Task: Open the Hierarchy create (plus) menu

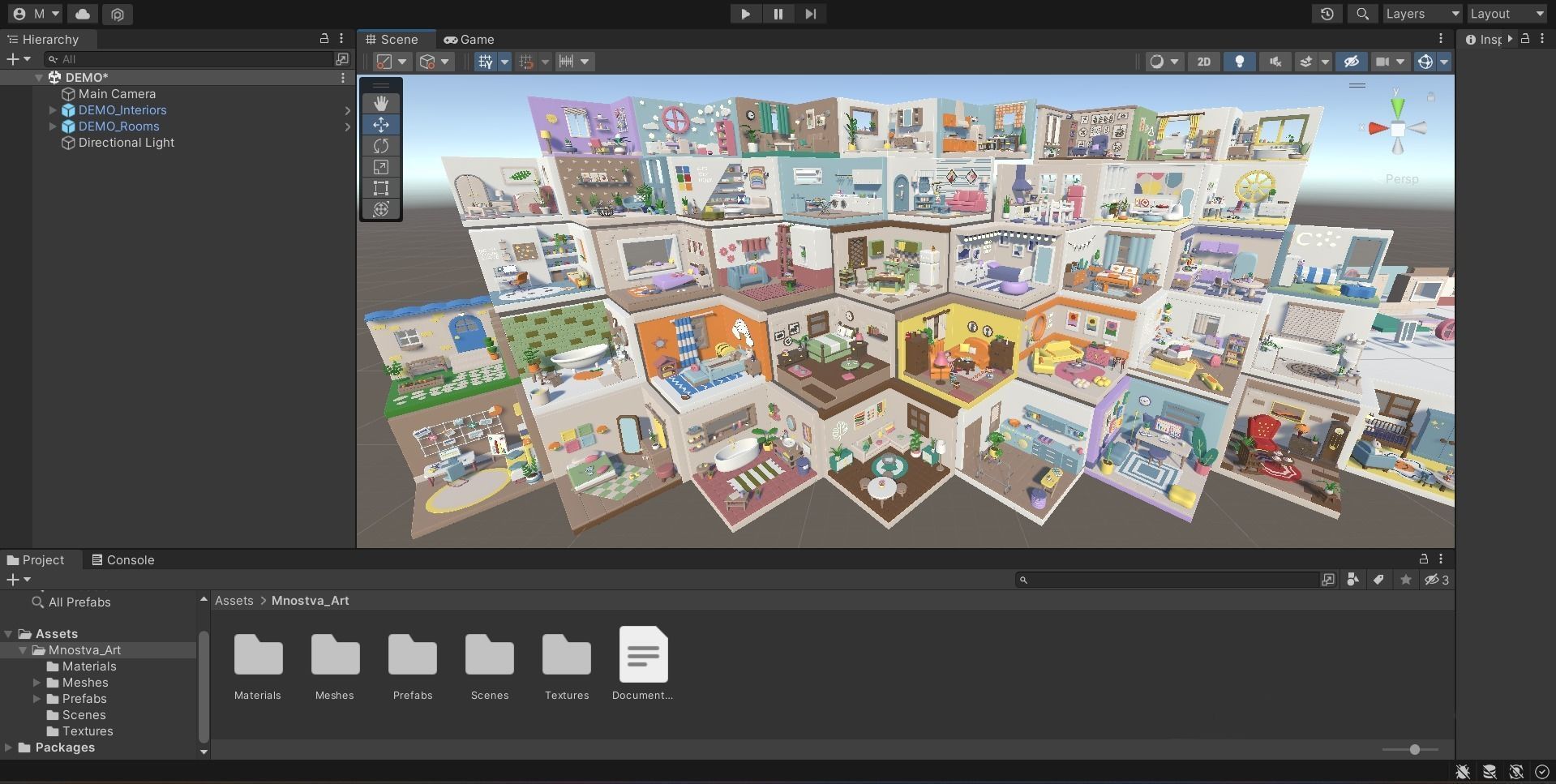Action: click(18, 59)
